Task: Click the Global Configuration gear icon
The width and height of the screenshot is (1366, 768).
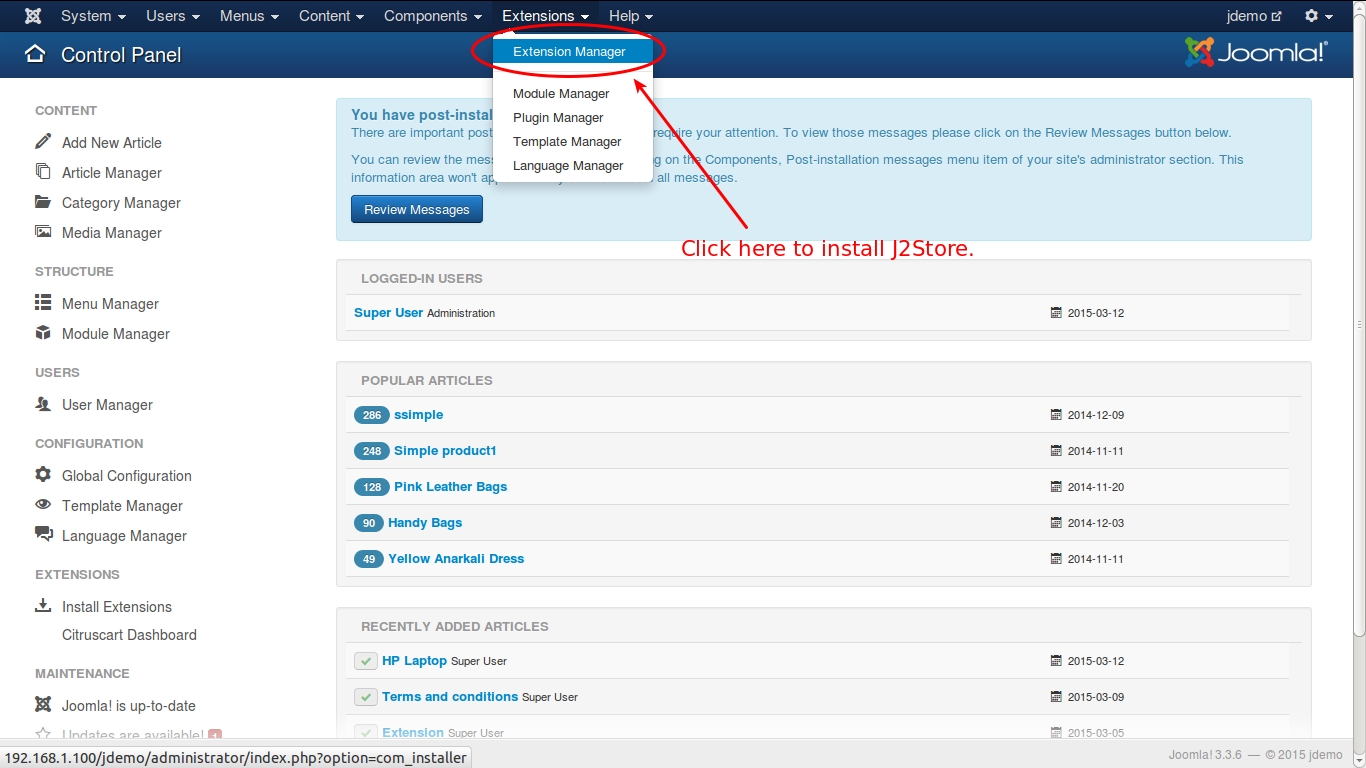Action: point(43,475)
